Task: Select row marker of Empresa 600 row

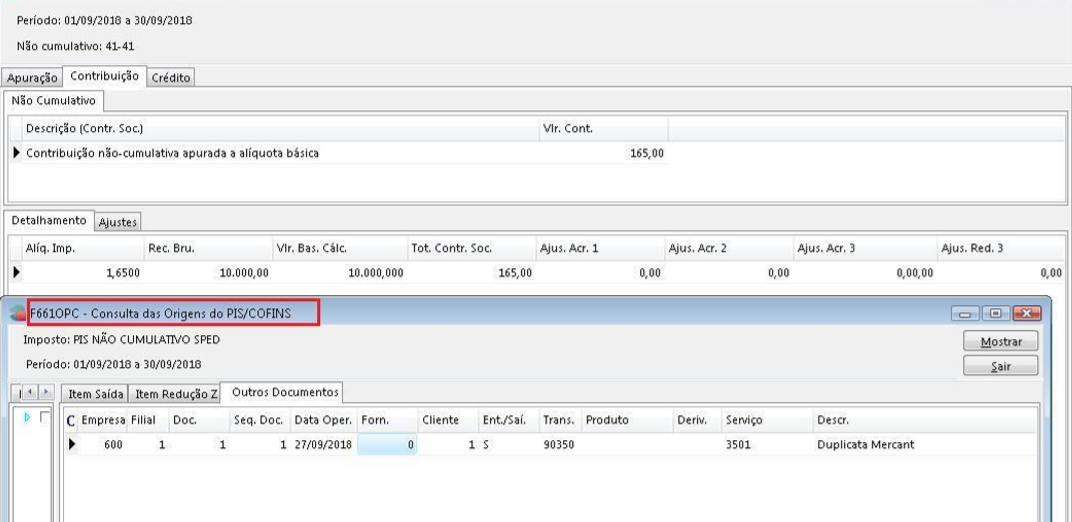Action: pos(72,445)
